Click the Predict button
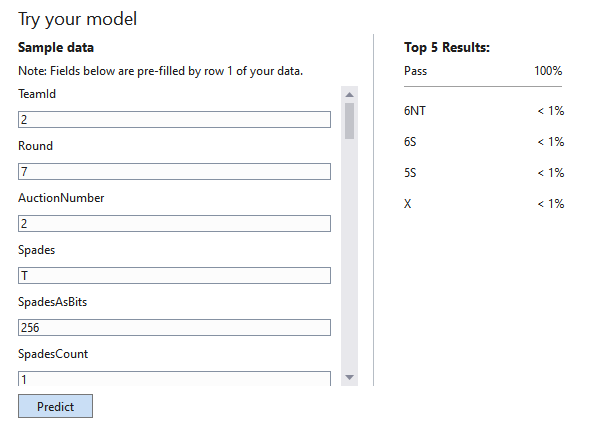This screenshot has width=596, height=432. (x=55, y=406)
